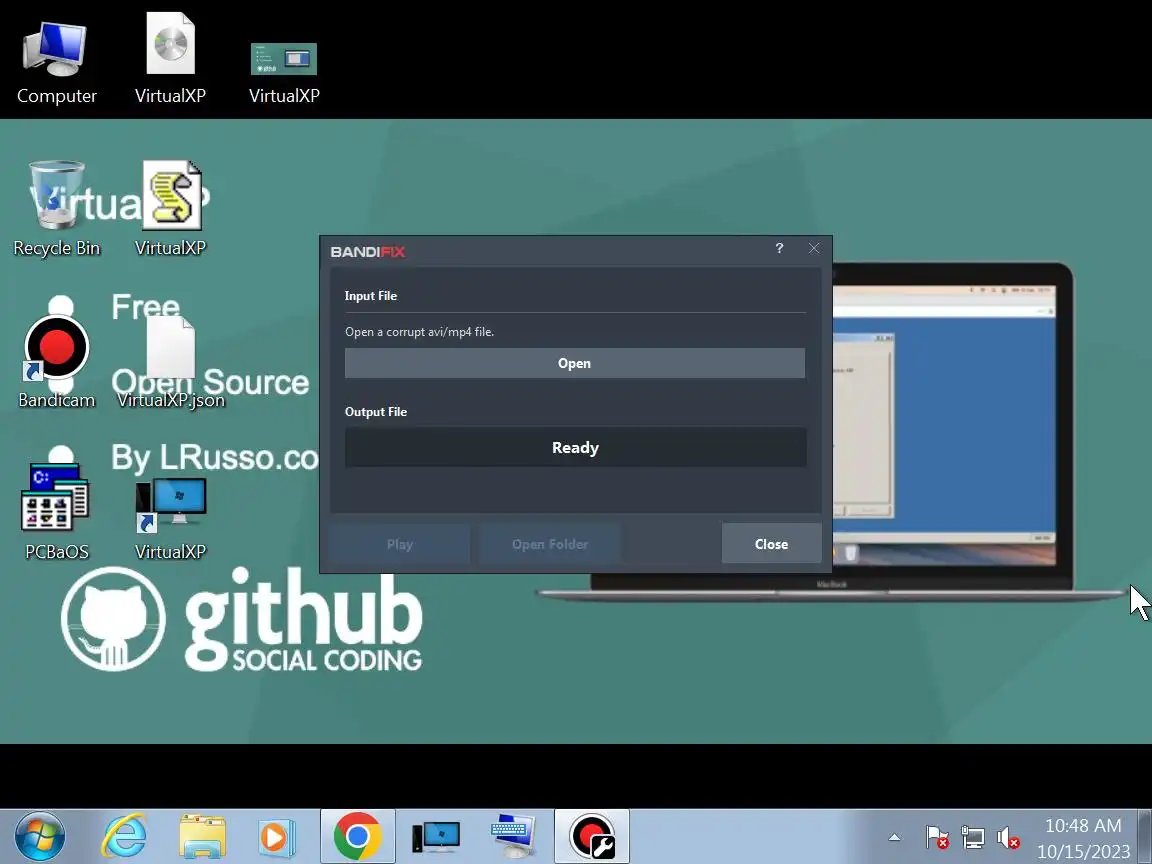This screenshot has width=1152, height=864.
Task: Click the Open Folder button
Action: coord(550,544)
